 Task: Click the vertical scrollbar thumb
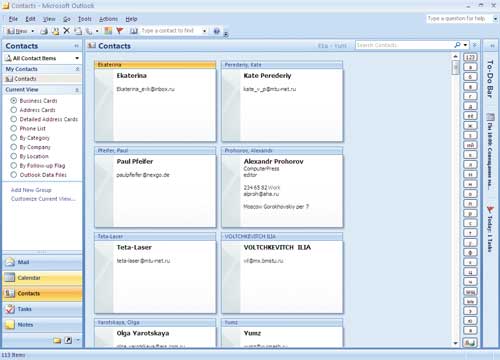[456, 68]
